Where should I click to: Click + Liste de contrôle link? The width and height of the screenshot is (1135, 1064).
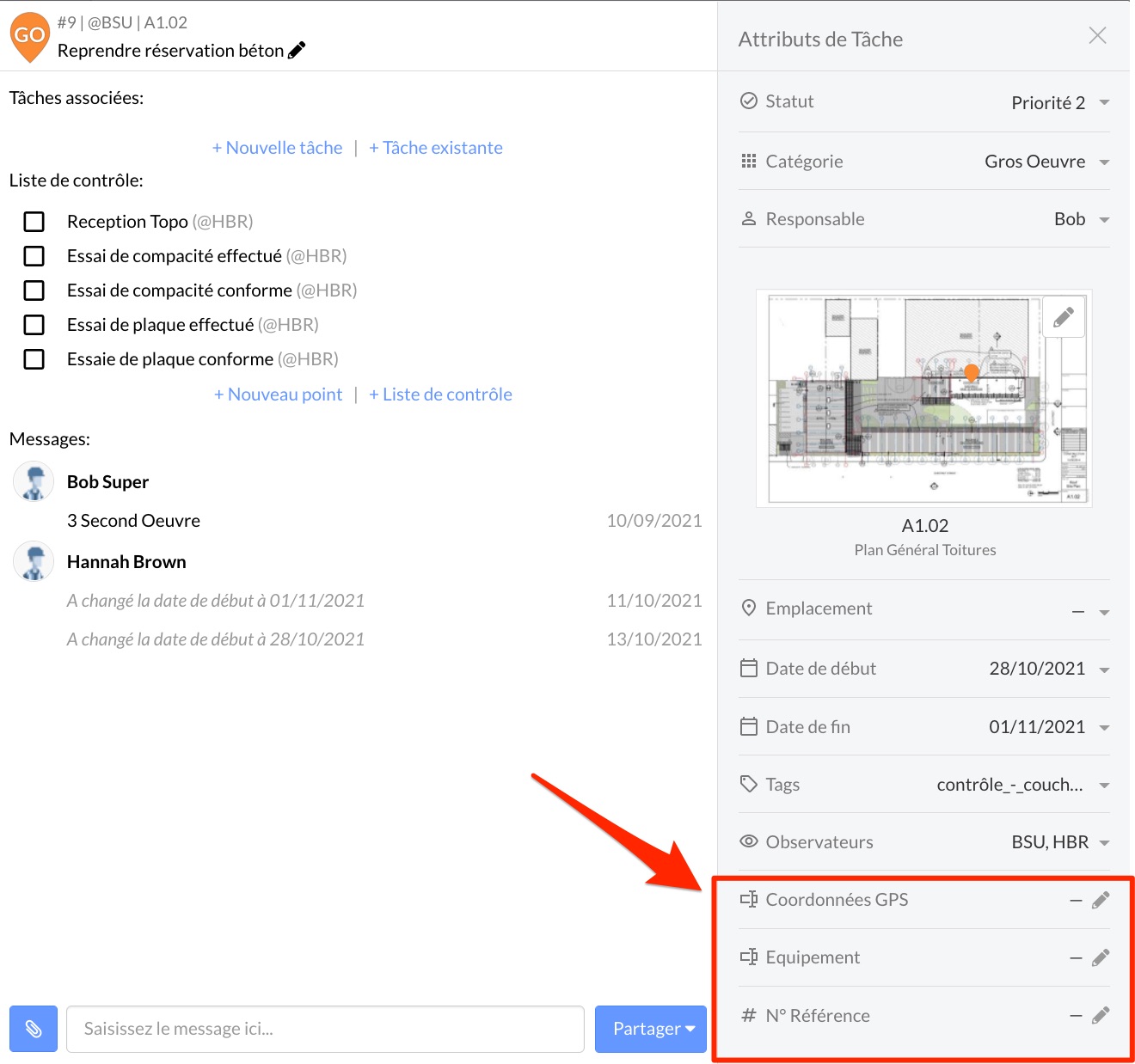[440, 394]
